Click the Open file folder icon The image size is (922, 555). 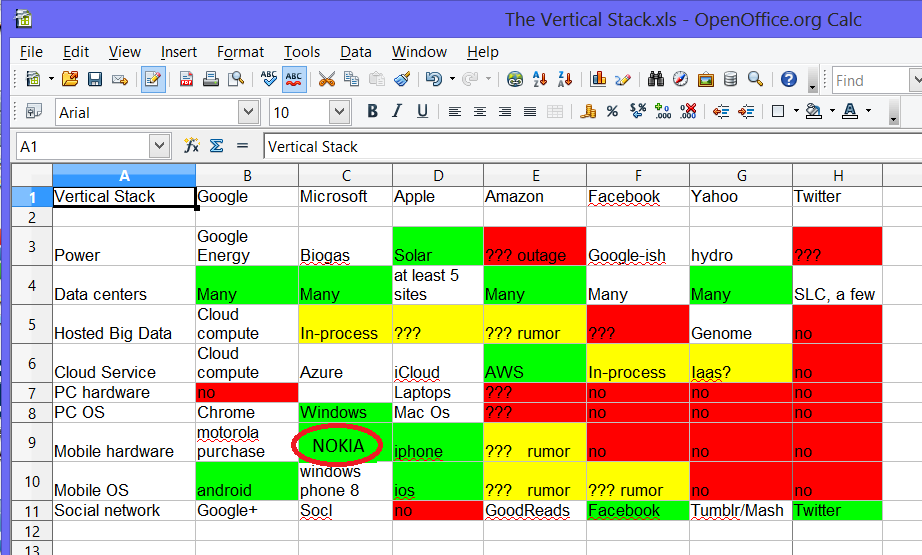[x=70, y=79]
